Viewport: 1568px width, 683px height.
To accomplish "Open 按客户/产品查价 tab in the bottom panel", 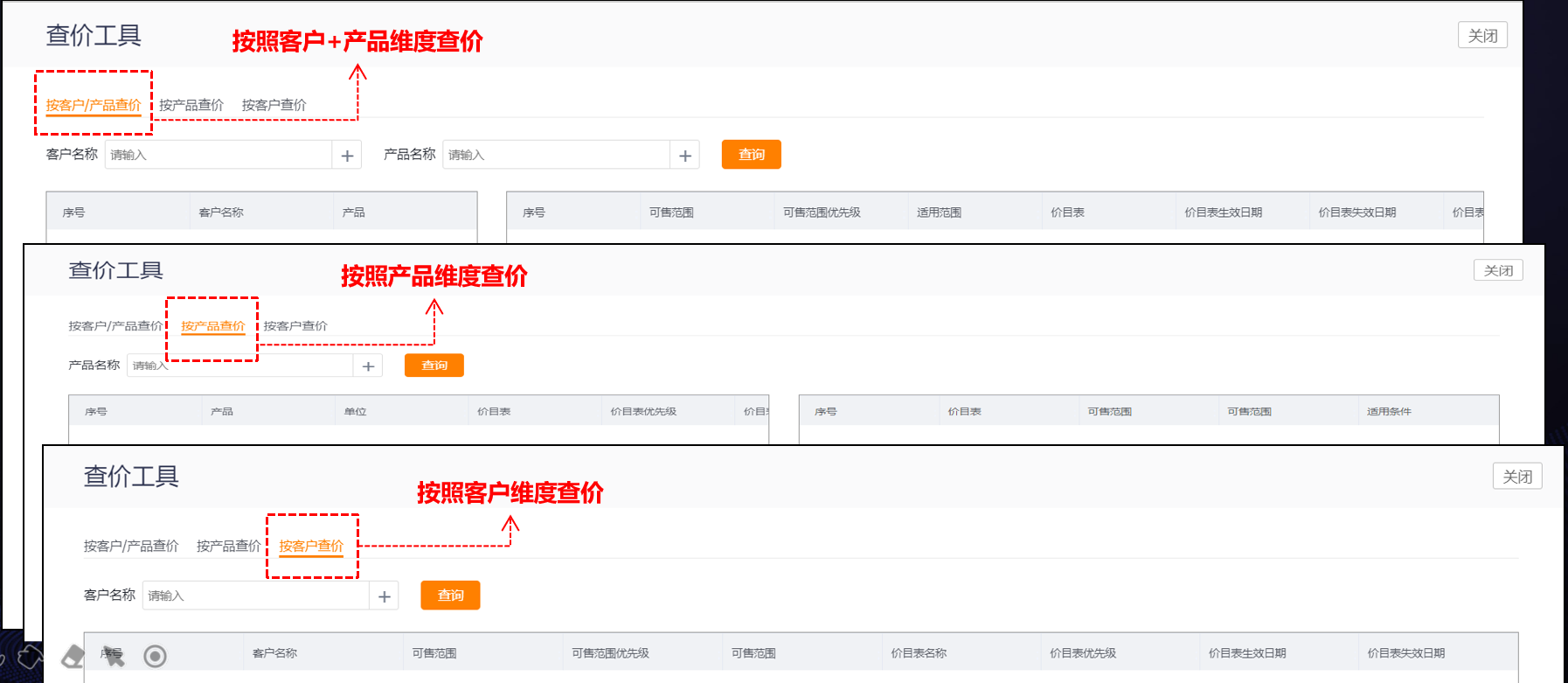I will [x=131, y=546].
